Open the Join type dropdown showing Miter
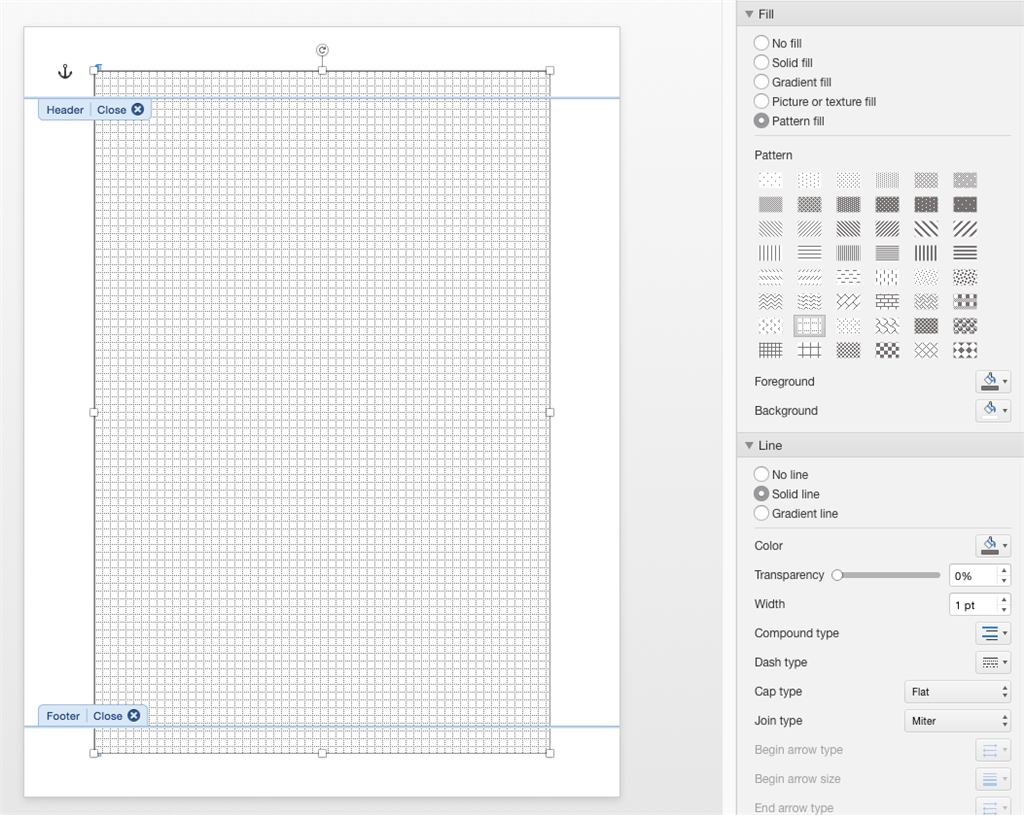 (x=957, y=720)
